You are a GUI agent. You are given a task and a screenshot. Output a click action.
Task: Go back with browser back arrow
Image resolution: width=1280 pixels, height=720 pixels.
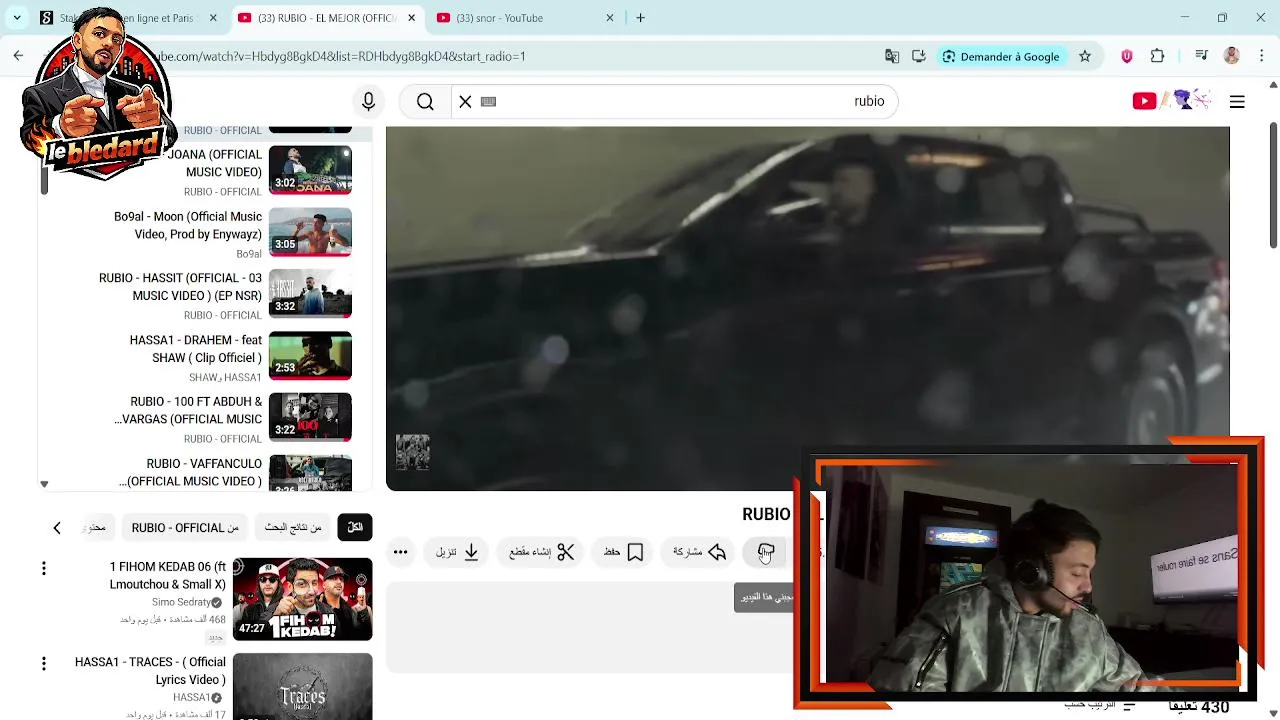coord(18,56)
